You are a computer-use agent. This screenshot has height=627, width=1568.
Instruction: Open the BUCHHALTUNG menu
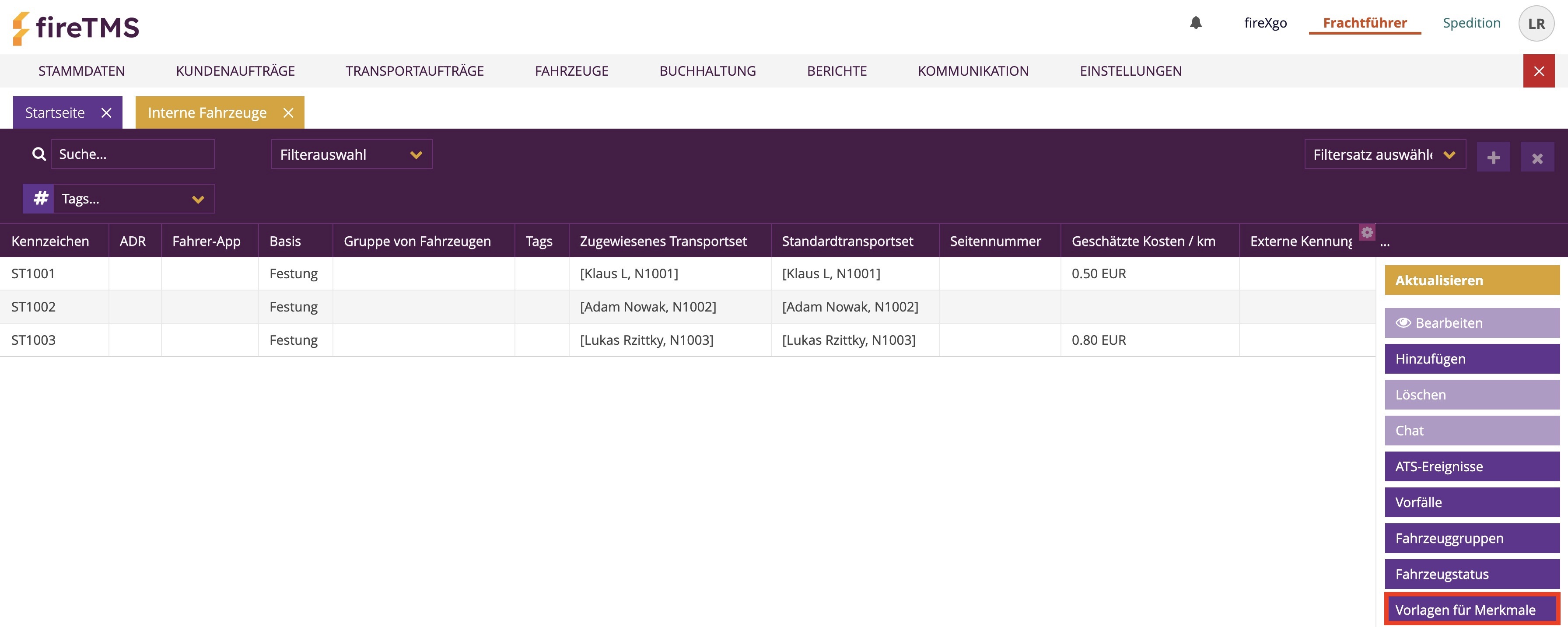tap(707, 70)
